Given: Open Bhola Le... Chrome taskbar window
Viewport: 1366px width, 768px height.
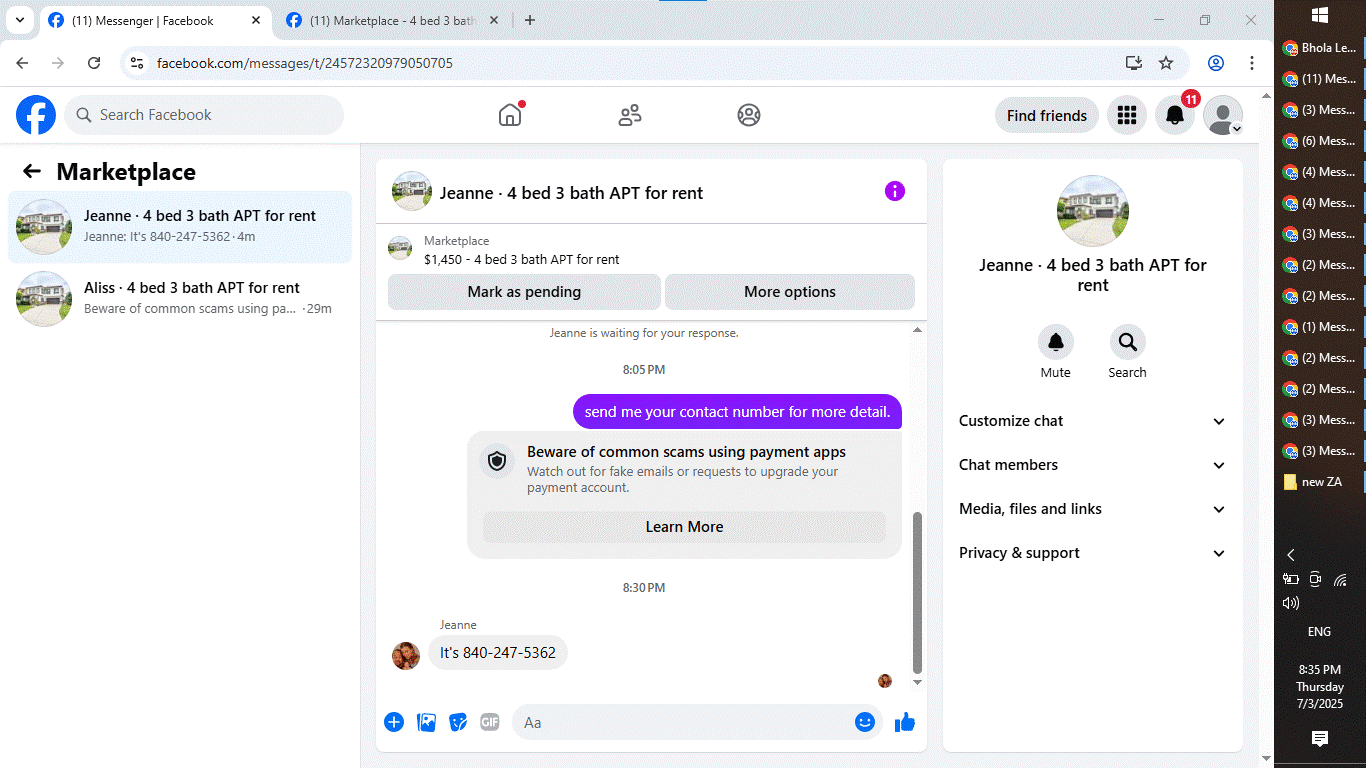Looking at the screenshot, I should (x=1319, y=48).
